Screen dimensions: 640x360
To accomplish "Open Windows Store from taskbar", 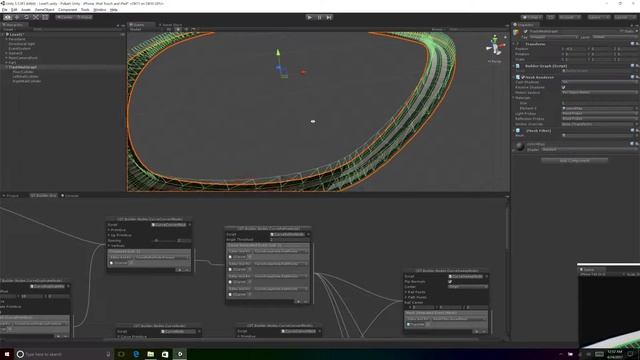I will 165,354.
